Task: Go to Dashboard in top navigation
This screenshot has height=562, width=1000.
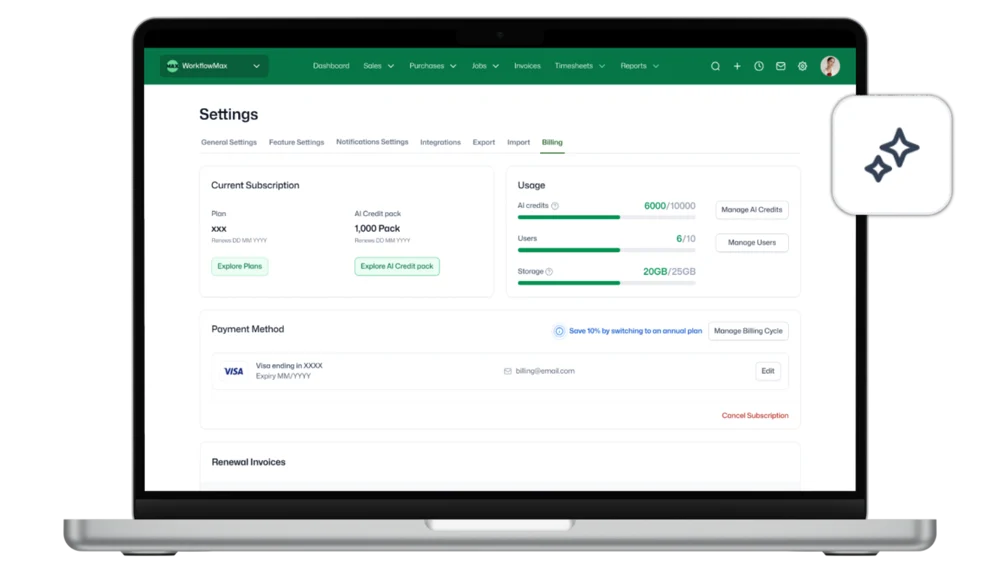Action: tap(331, 66)
